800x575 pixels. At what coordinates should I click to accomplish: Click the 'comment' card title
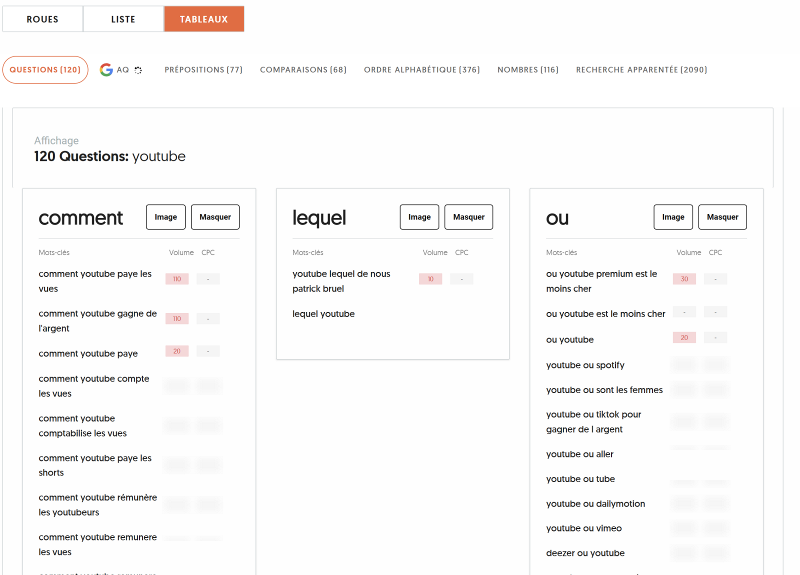[81, 218]
